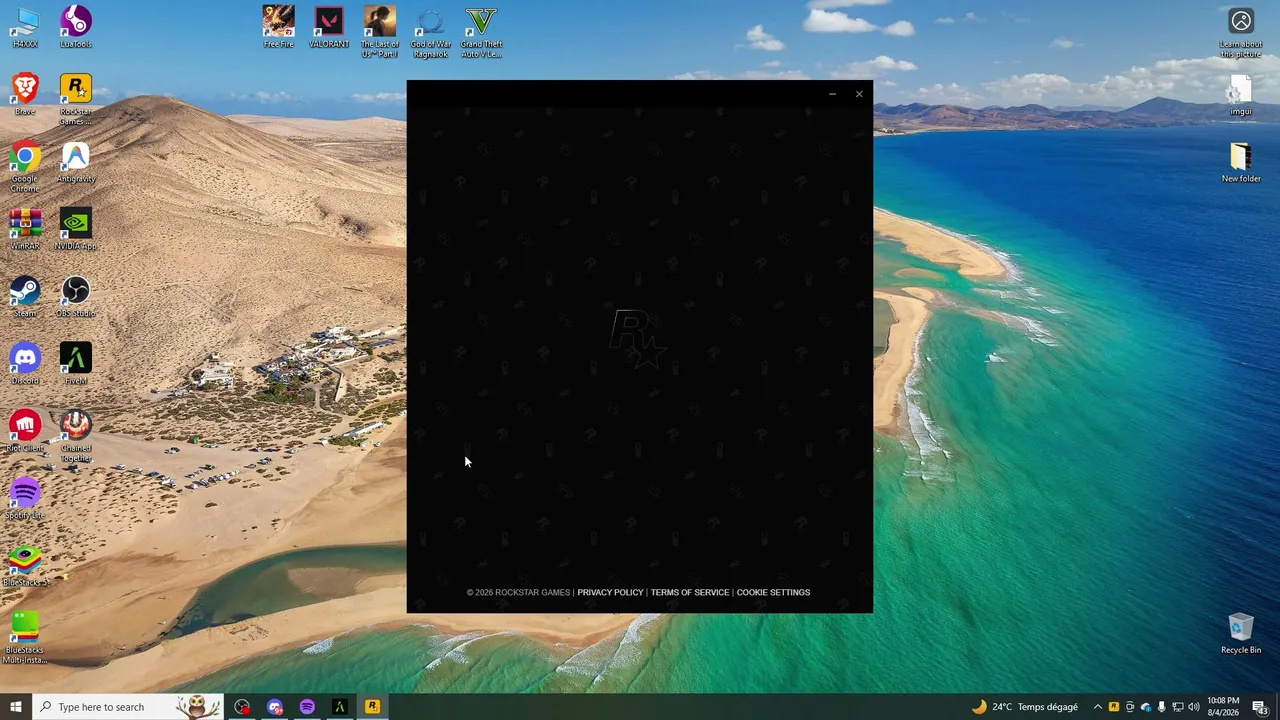Click the taskbar search box

pos(128,707)
